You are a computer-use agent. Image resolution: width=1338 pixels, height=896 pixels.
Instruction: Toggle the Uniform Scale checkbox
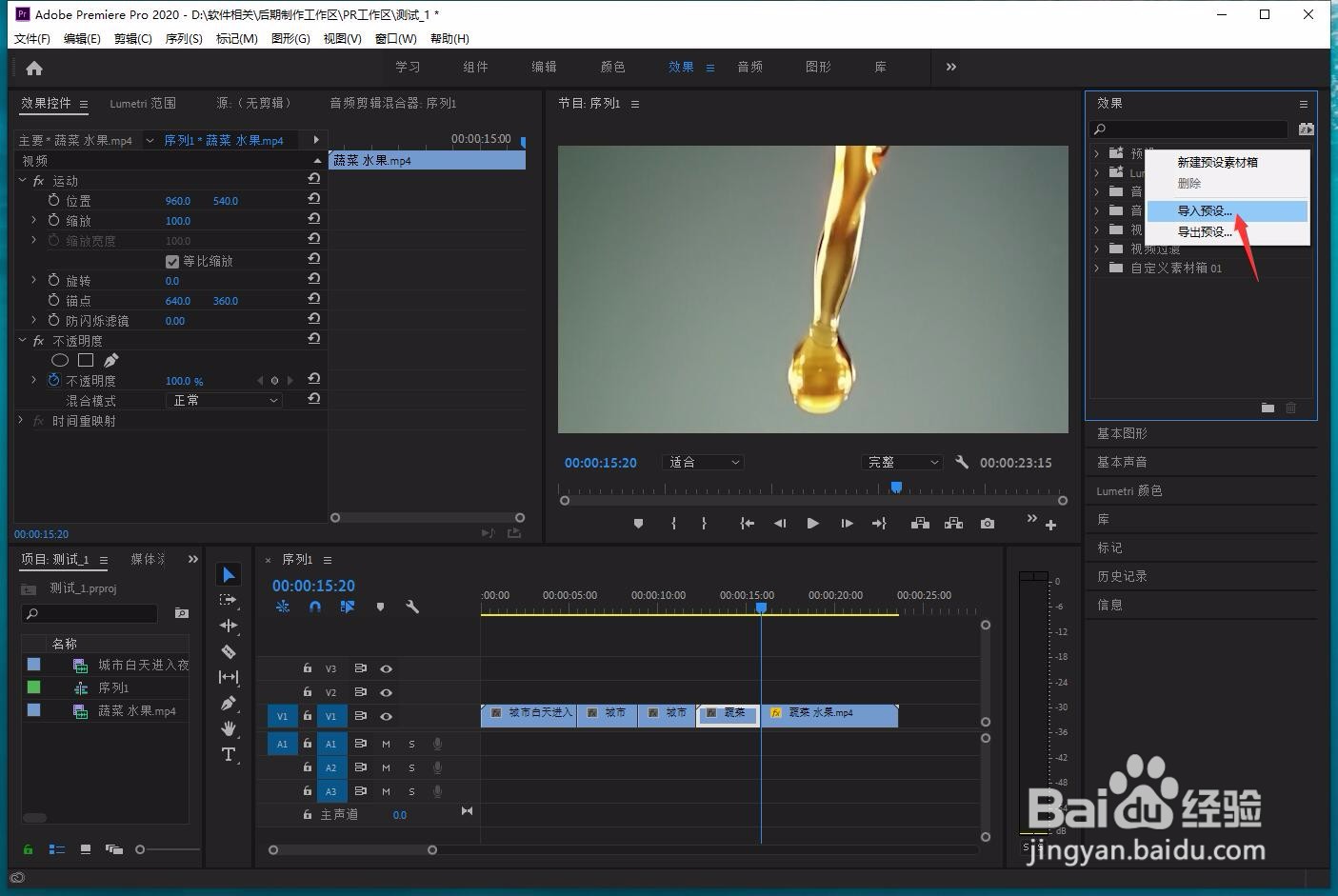coord(172,261)
